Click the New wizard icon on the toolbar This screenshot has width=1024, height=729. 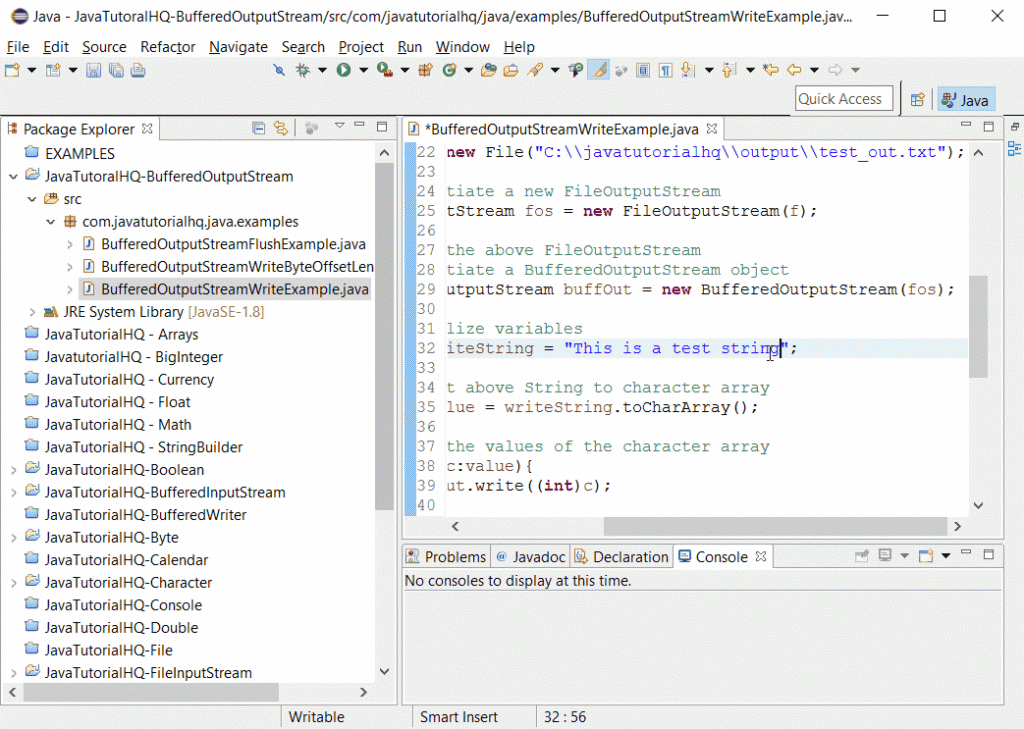pos(10,71)
